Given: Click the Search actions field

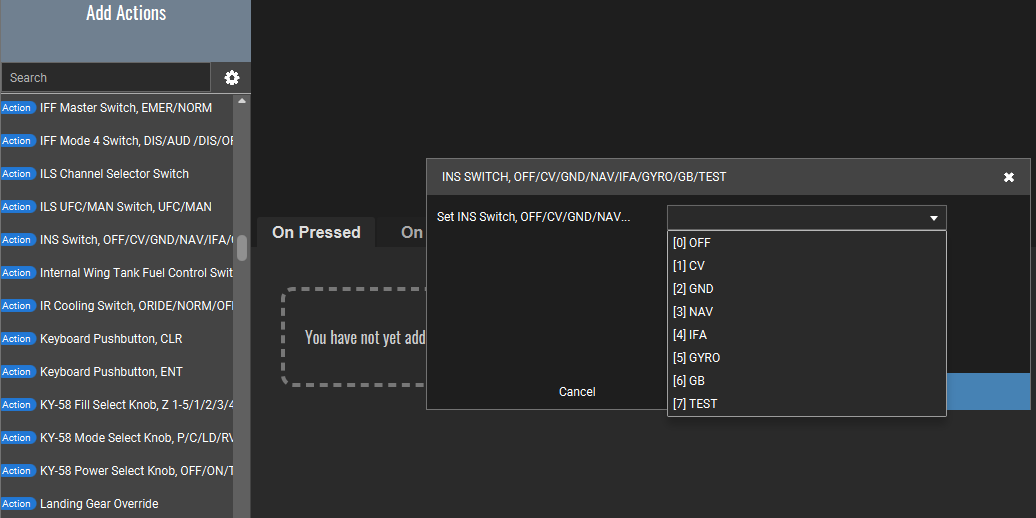Looking at the screenshot, I should tap(106, 78).
